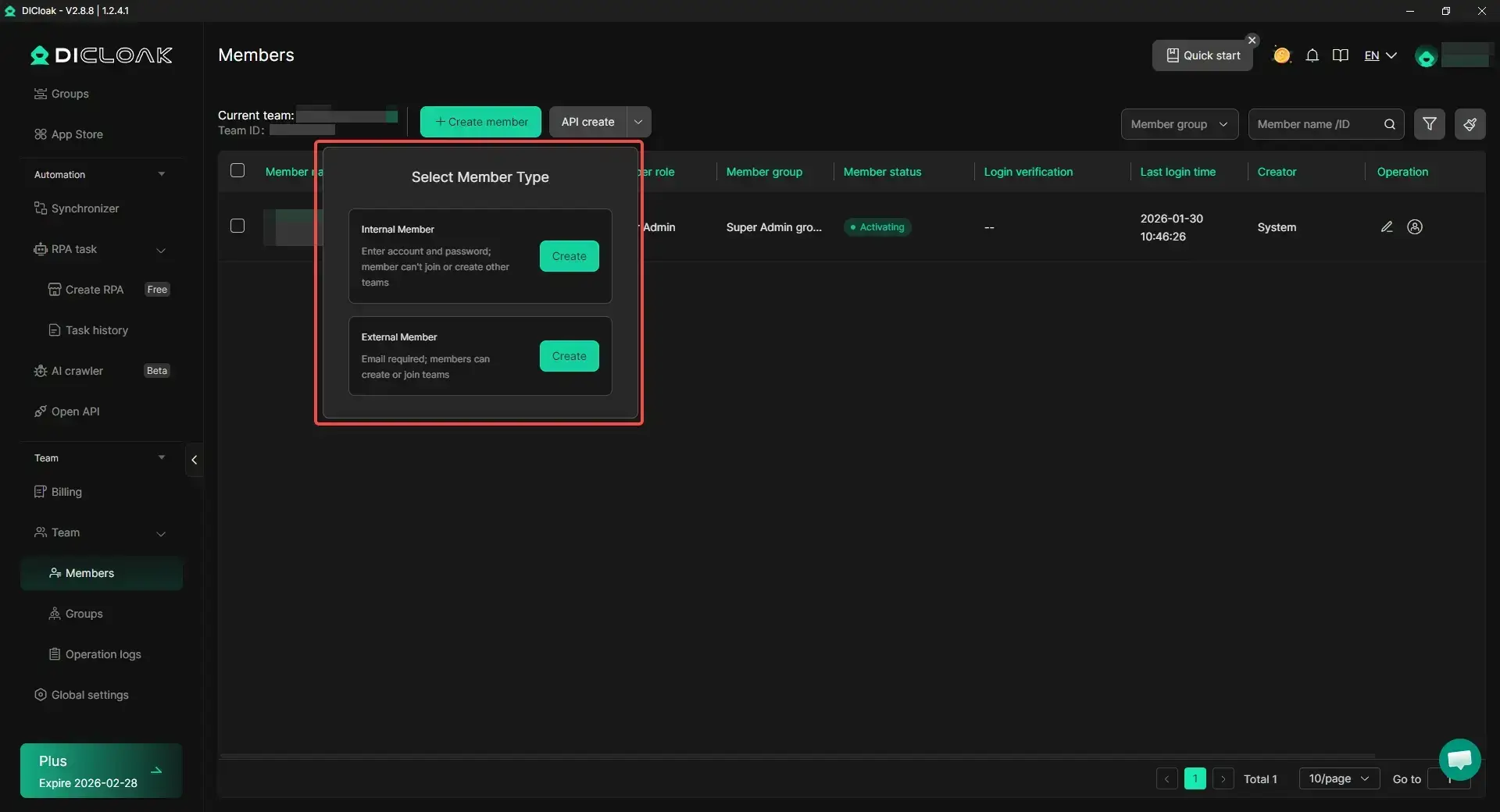Click the notification bell icon
Image resolution: width=1500 pixels, height=812 pixels.
coord(1312,55)
